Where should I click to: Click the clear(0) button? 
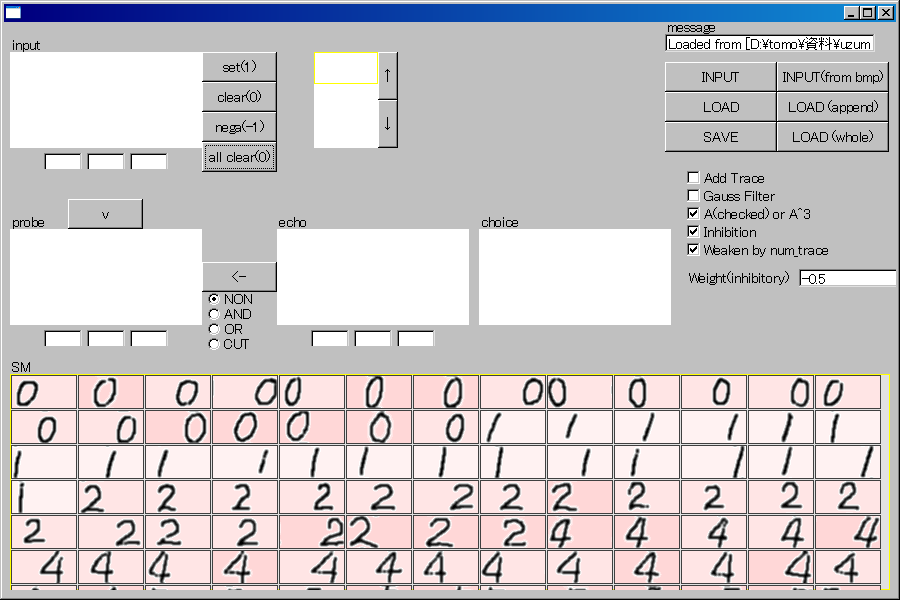pos(239,97)
